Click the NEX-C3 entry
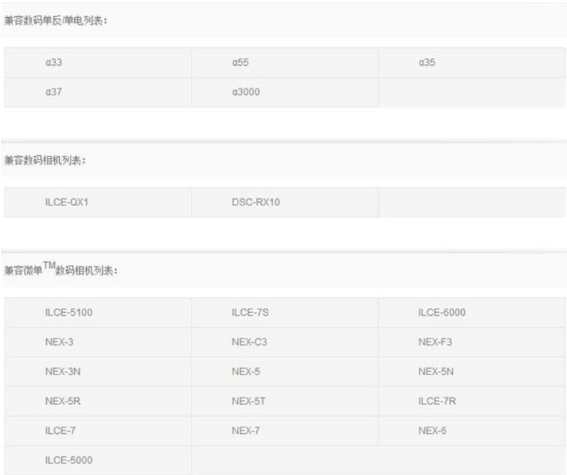 coord(285,342)
